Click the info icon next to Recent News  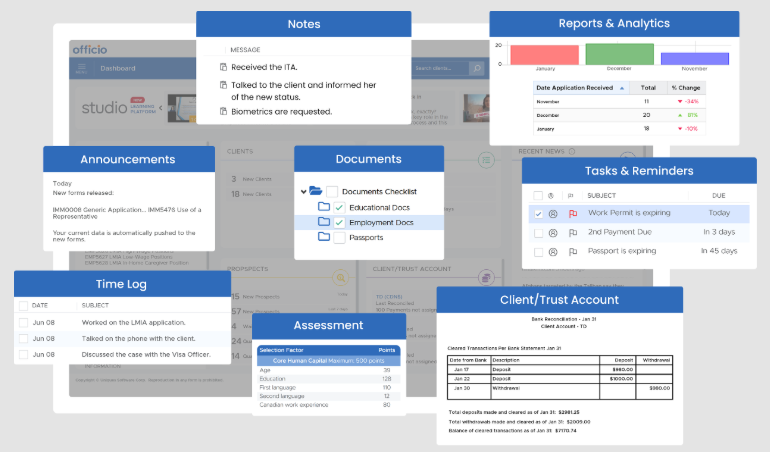coord(572,151)
